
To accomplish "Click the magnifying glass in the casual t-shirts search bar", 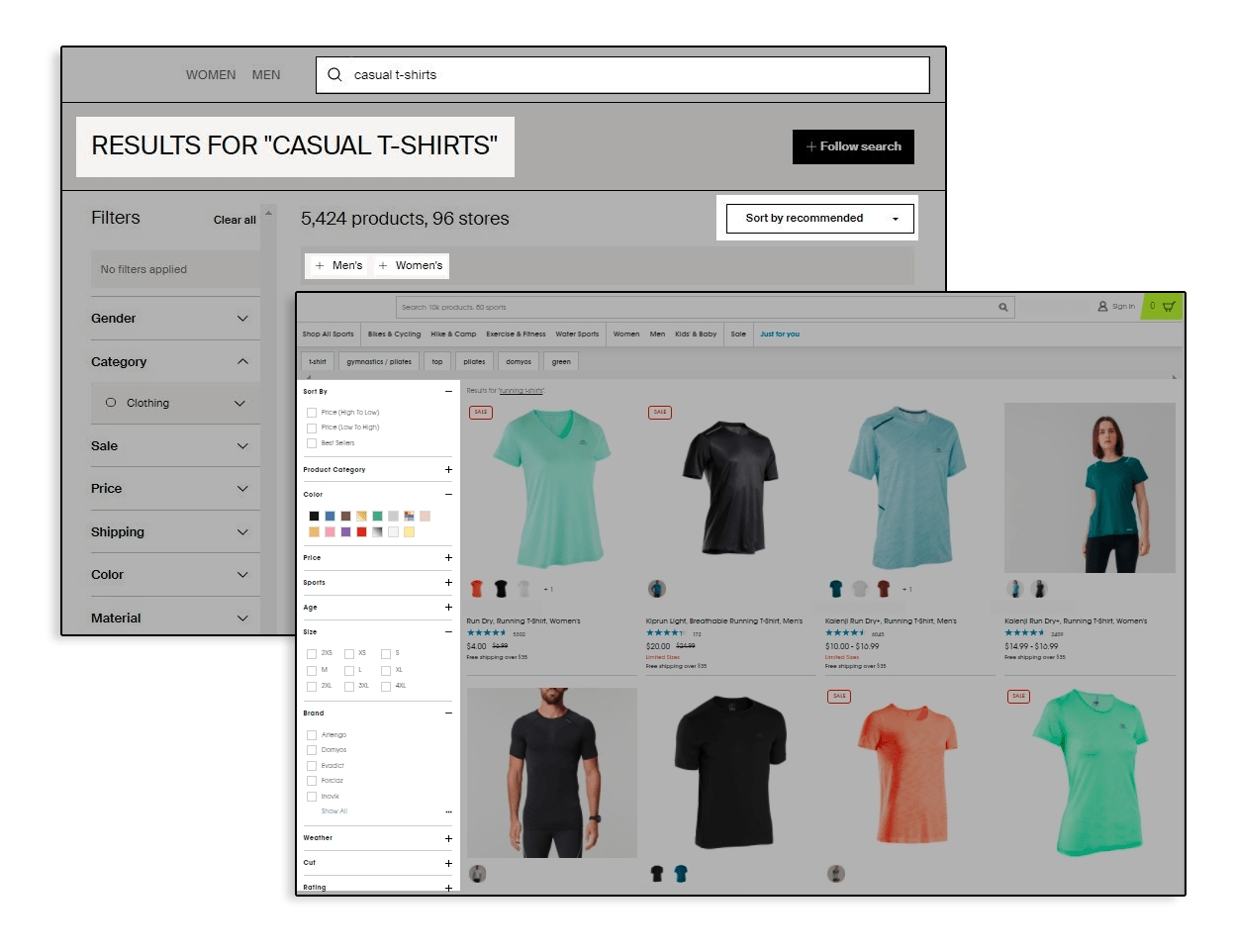I will [334, 74].
